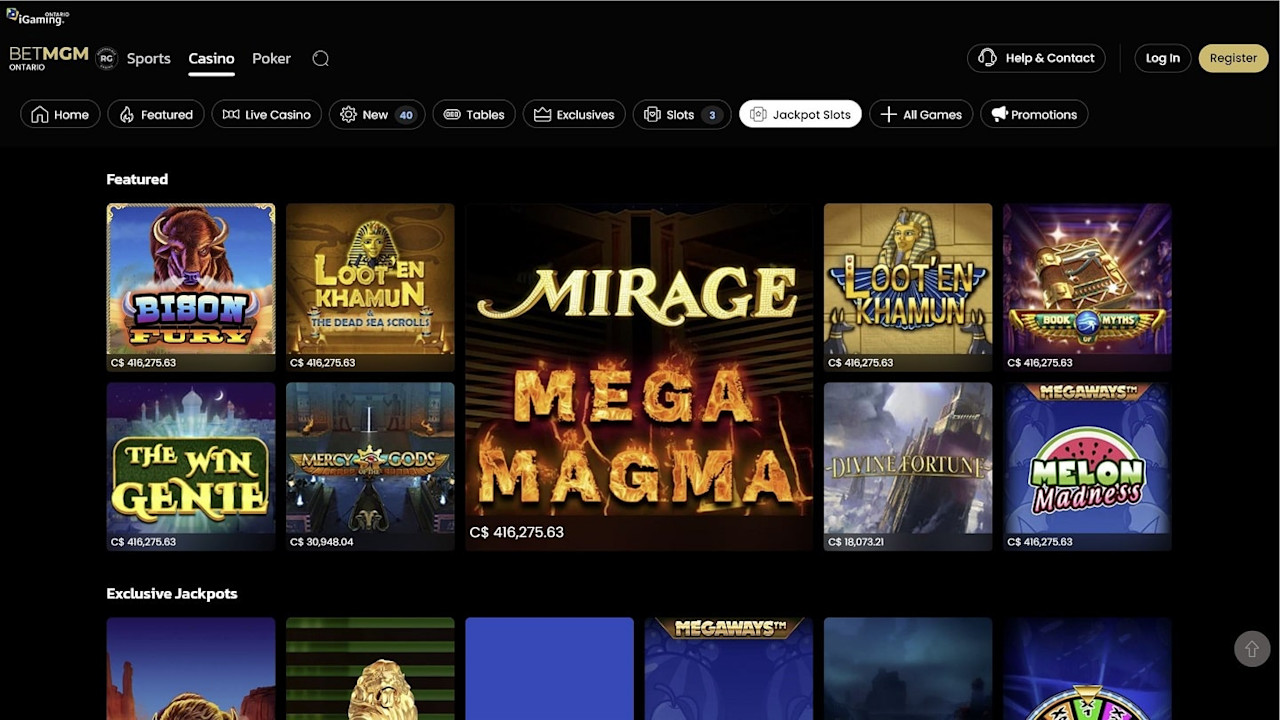
Task: Open the Tables category
Action: click(474, 115)
